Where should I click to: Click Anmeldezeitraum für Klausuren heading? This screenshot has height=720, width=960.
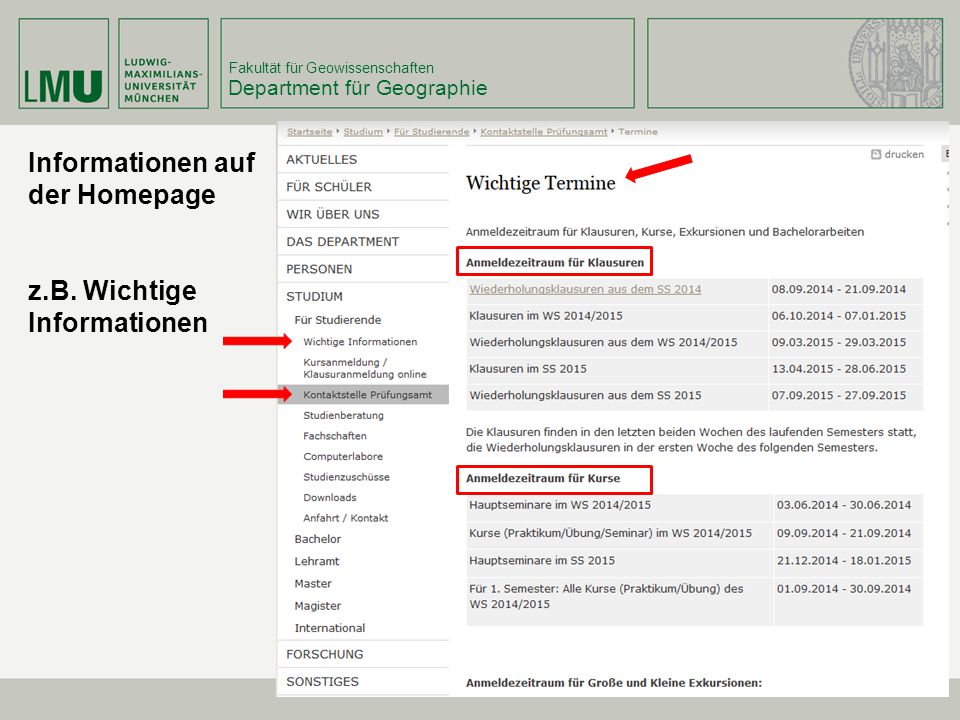pyautogui.click(x=555, y=262)
